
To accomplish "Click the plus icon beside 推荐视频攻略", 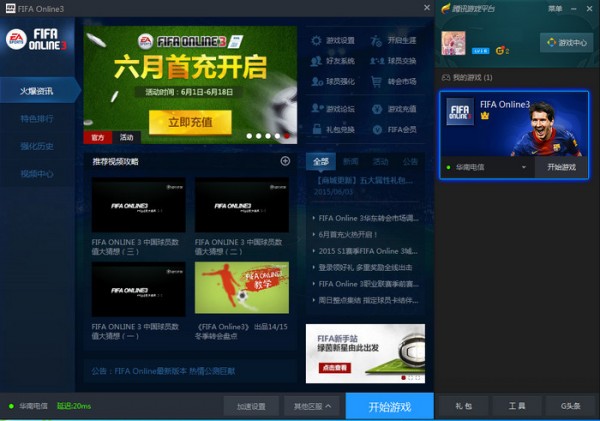I will tap(285, 161).
